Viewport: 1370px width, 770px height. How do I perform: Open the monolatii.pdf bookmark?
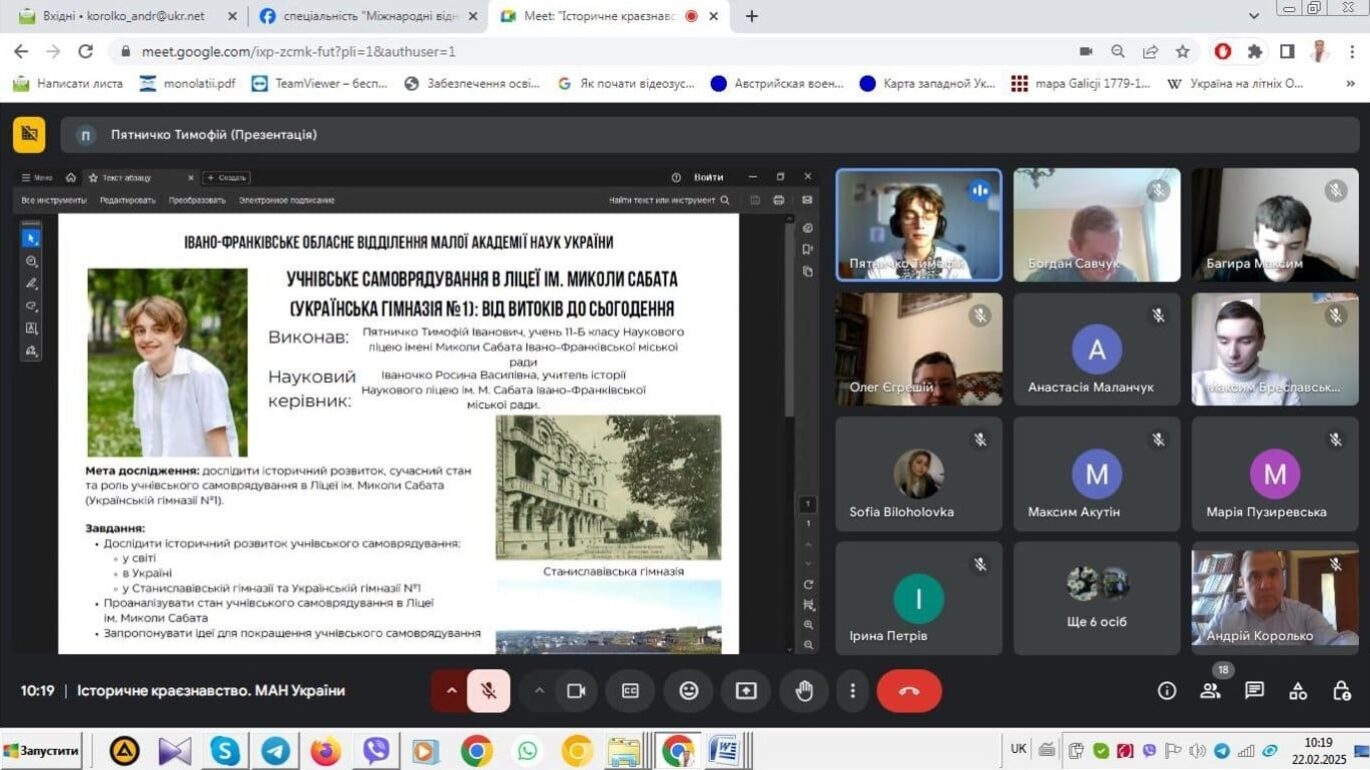coord(188,83)
